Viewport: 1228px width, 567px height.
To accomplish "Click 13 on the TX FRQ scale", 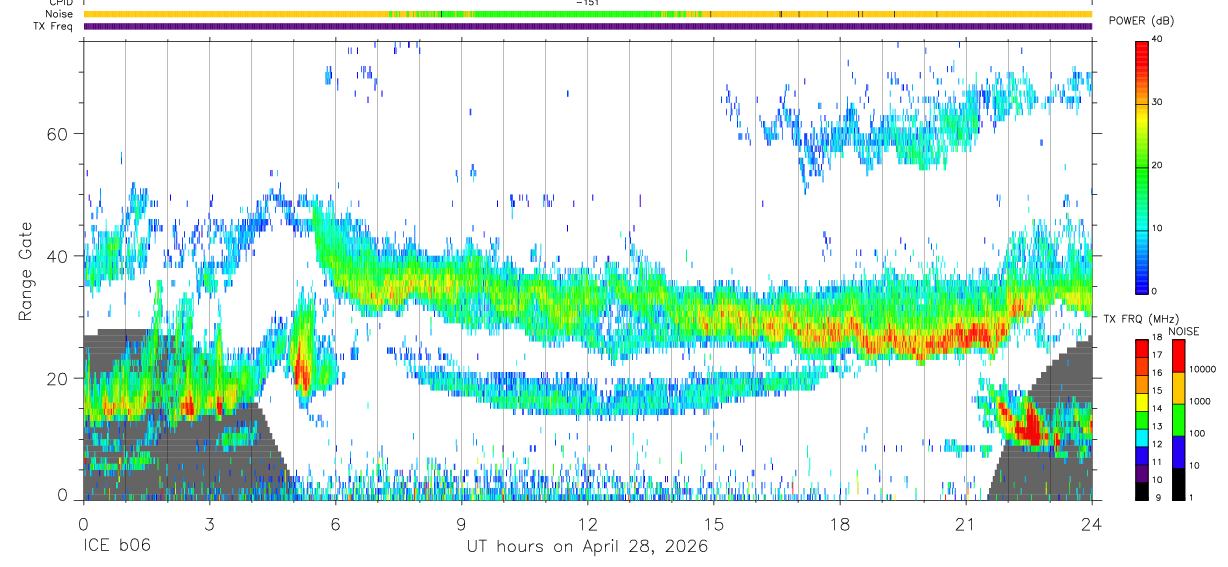I will [x=1156, y=426].
